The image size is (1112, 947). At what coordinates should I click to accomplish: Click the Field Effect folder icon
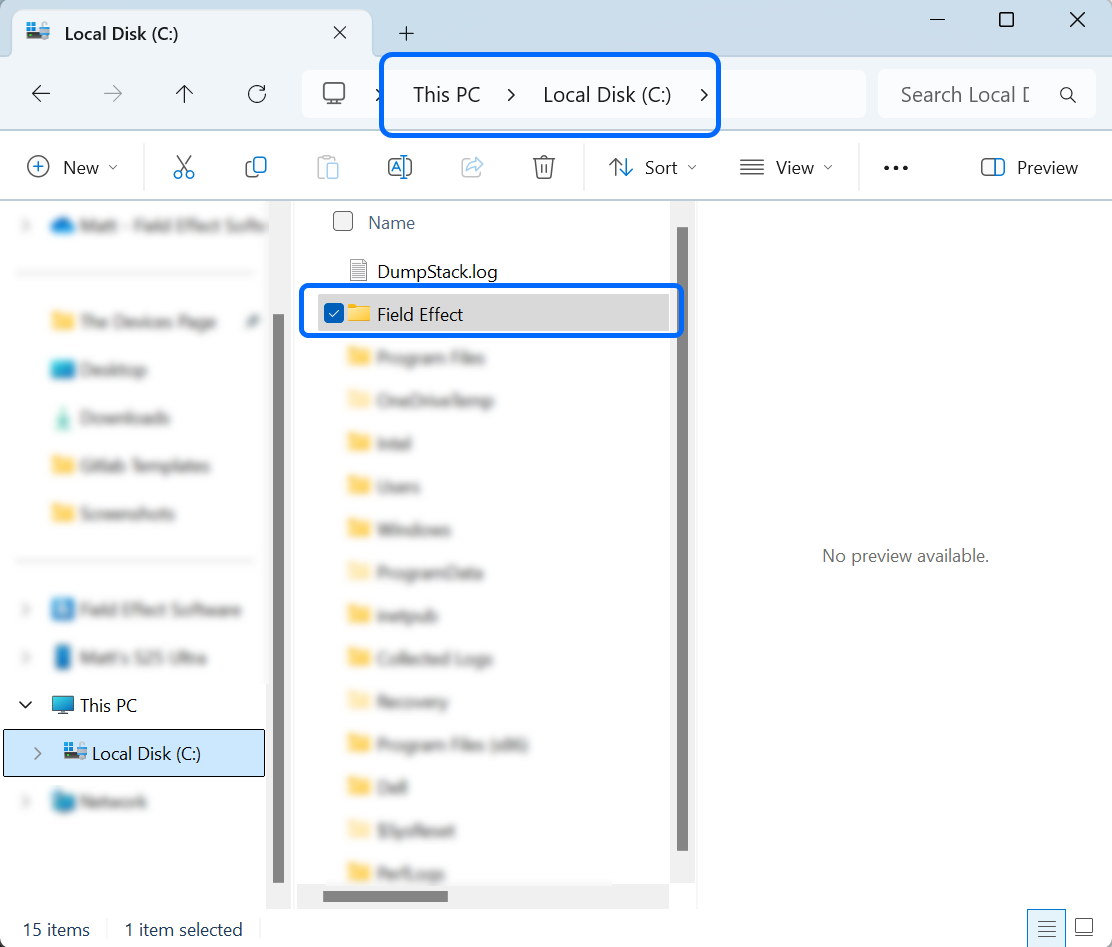tap(359, 313)
